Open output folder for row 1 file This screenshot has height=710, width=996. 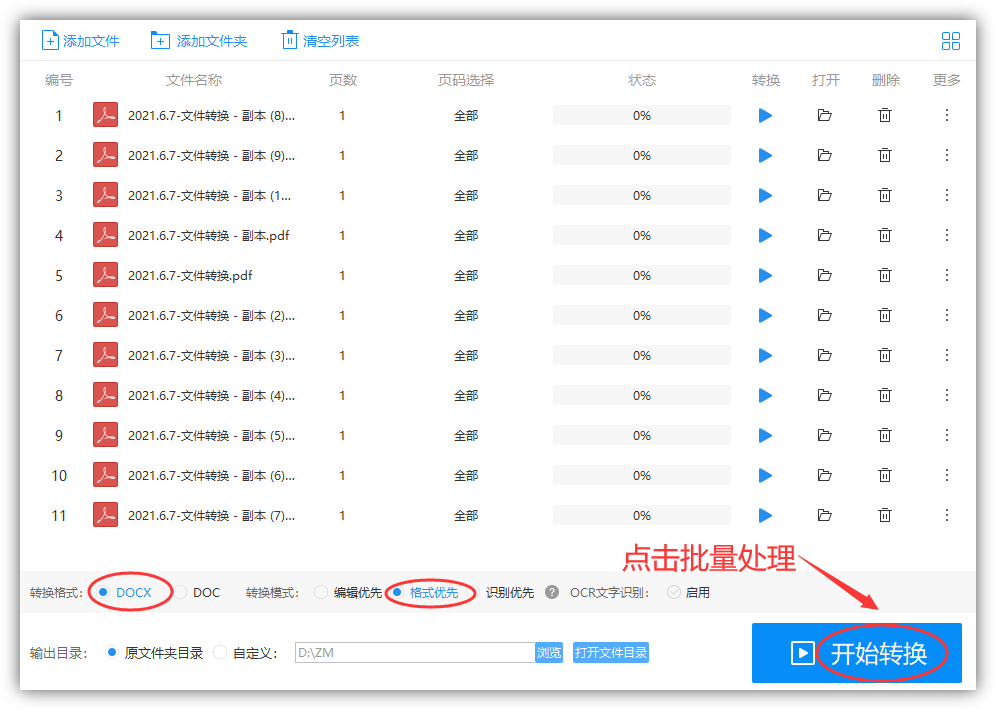[x=824, y=116]
